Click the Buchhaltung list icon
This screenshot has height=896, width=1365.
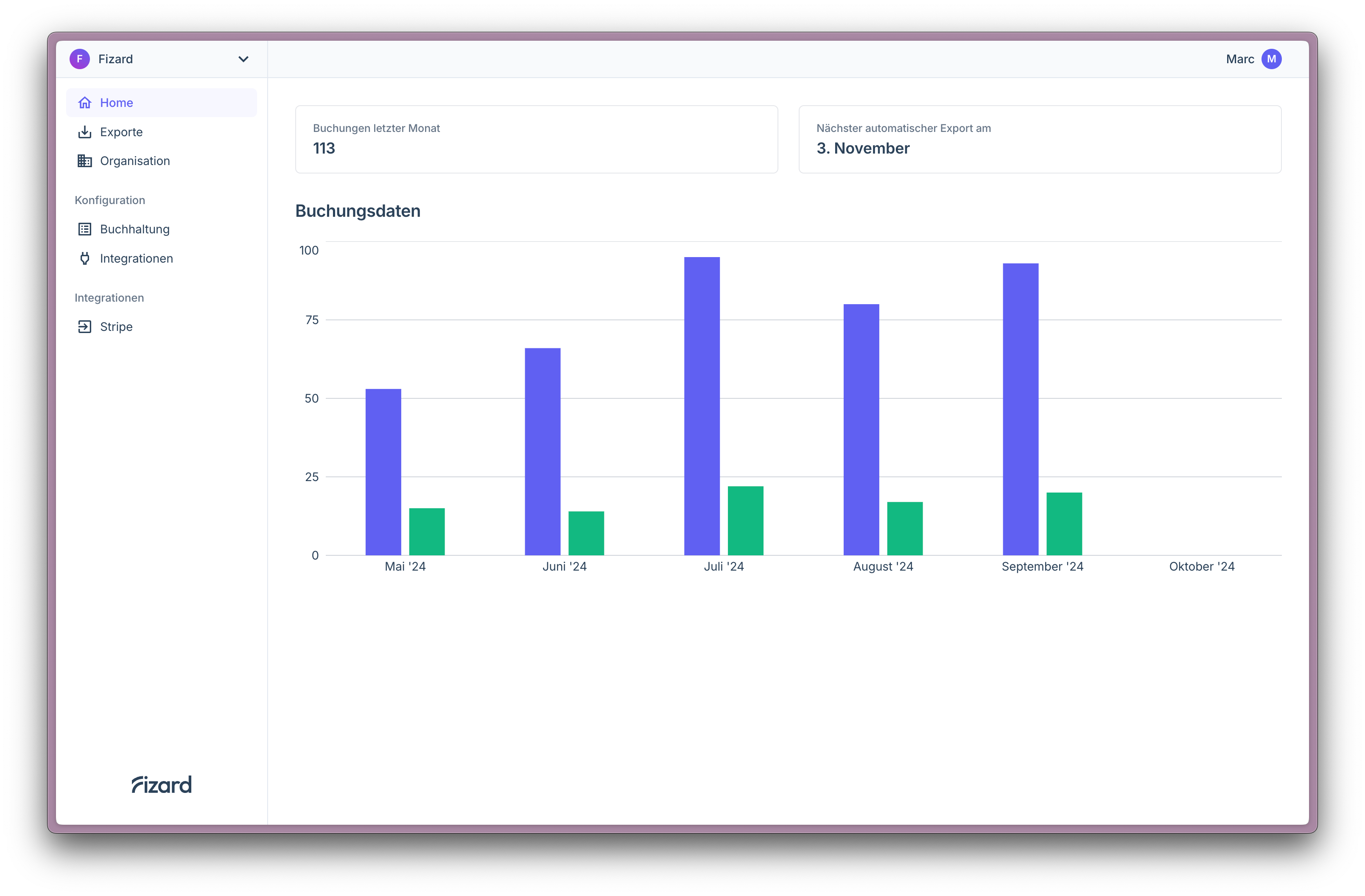tap(85, 230)
